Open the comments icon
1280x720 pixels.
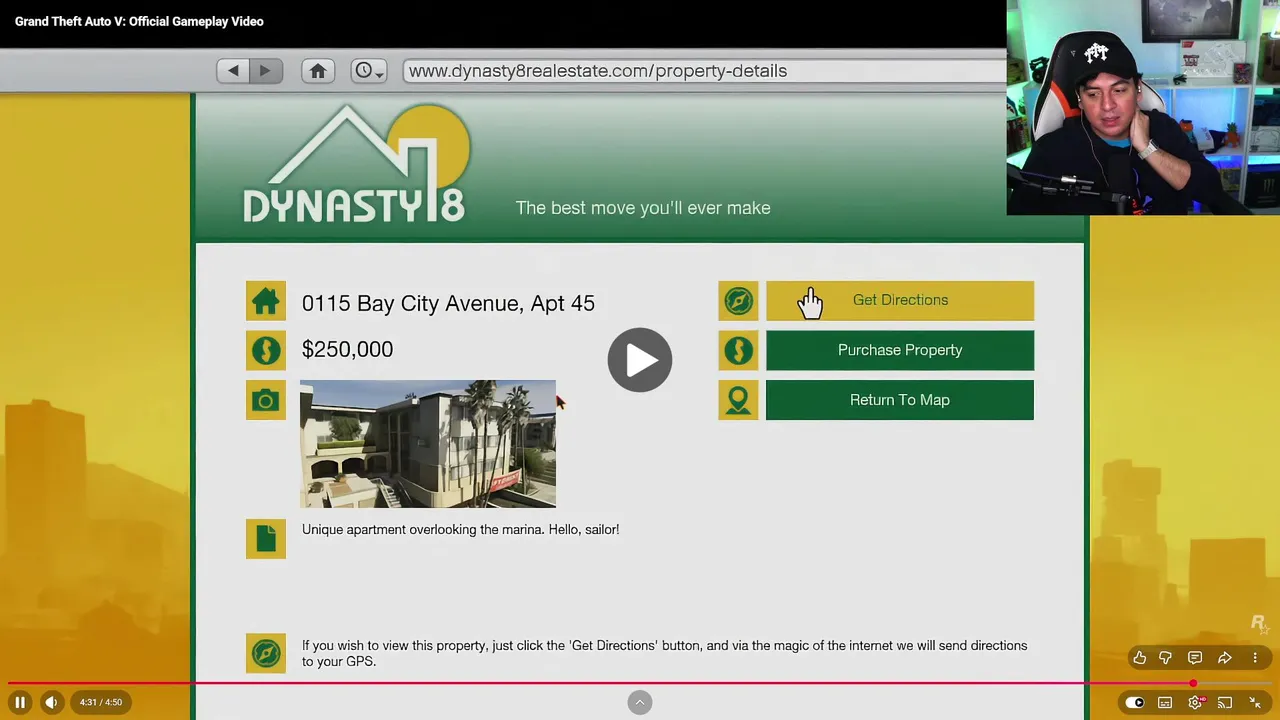coord(1195,658)
